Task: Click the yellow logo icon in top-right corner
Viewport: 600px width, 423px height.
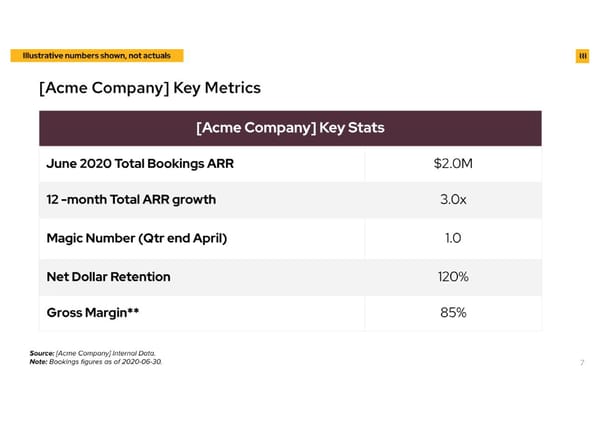Action: (x=582, y=55)
